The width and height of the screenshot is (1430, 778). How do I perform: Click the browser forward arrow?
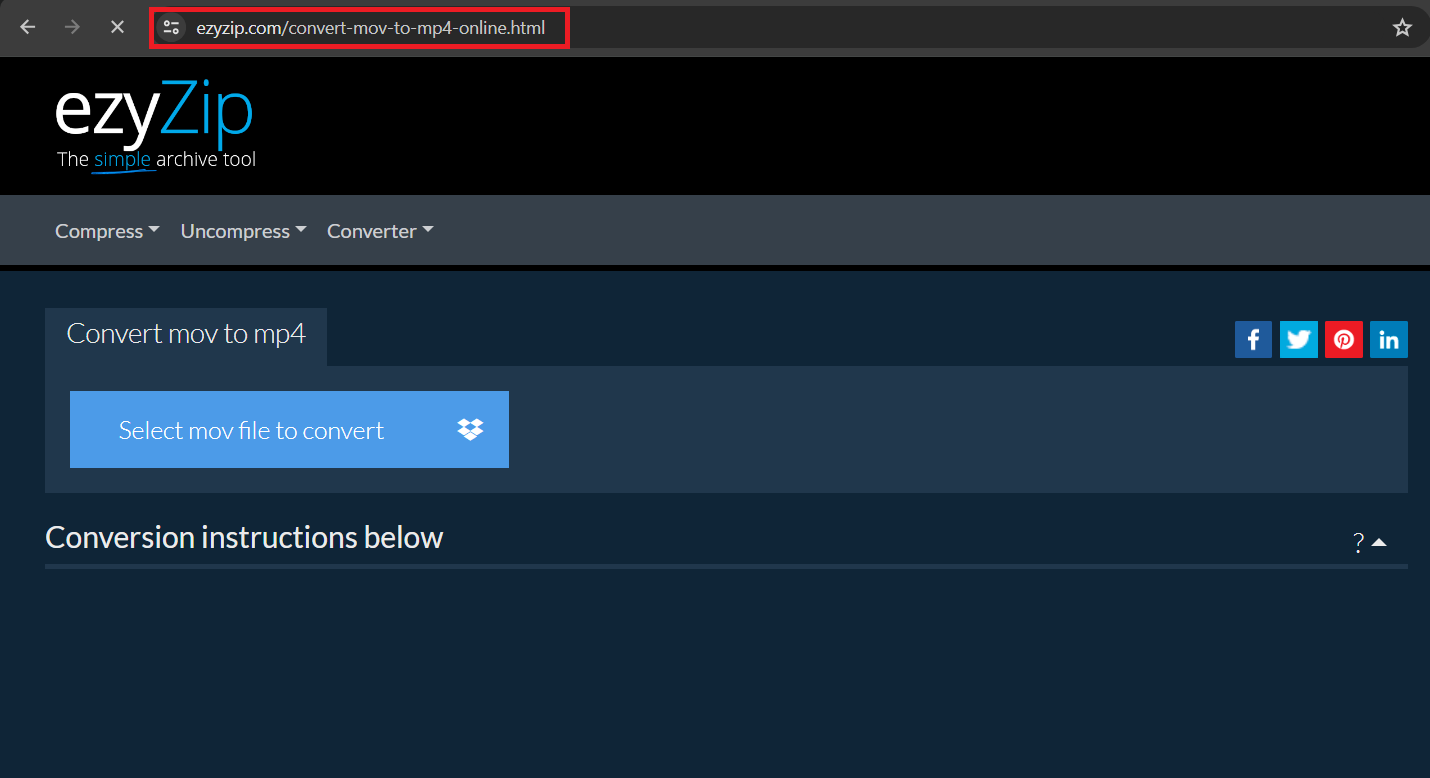(71, 27)
